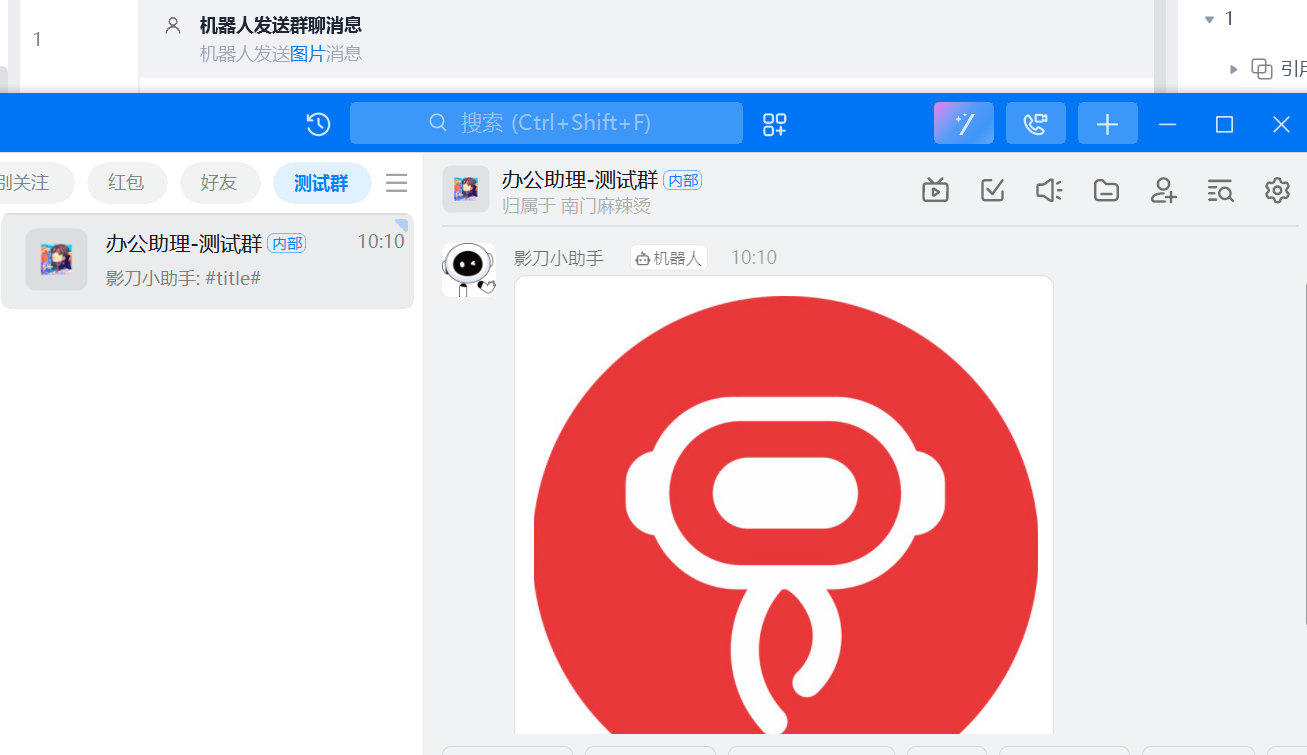Click the group avatar in conversation list
The width and height of the screenshot is (1307, 755).
[56, 260]
